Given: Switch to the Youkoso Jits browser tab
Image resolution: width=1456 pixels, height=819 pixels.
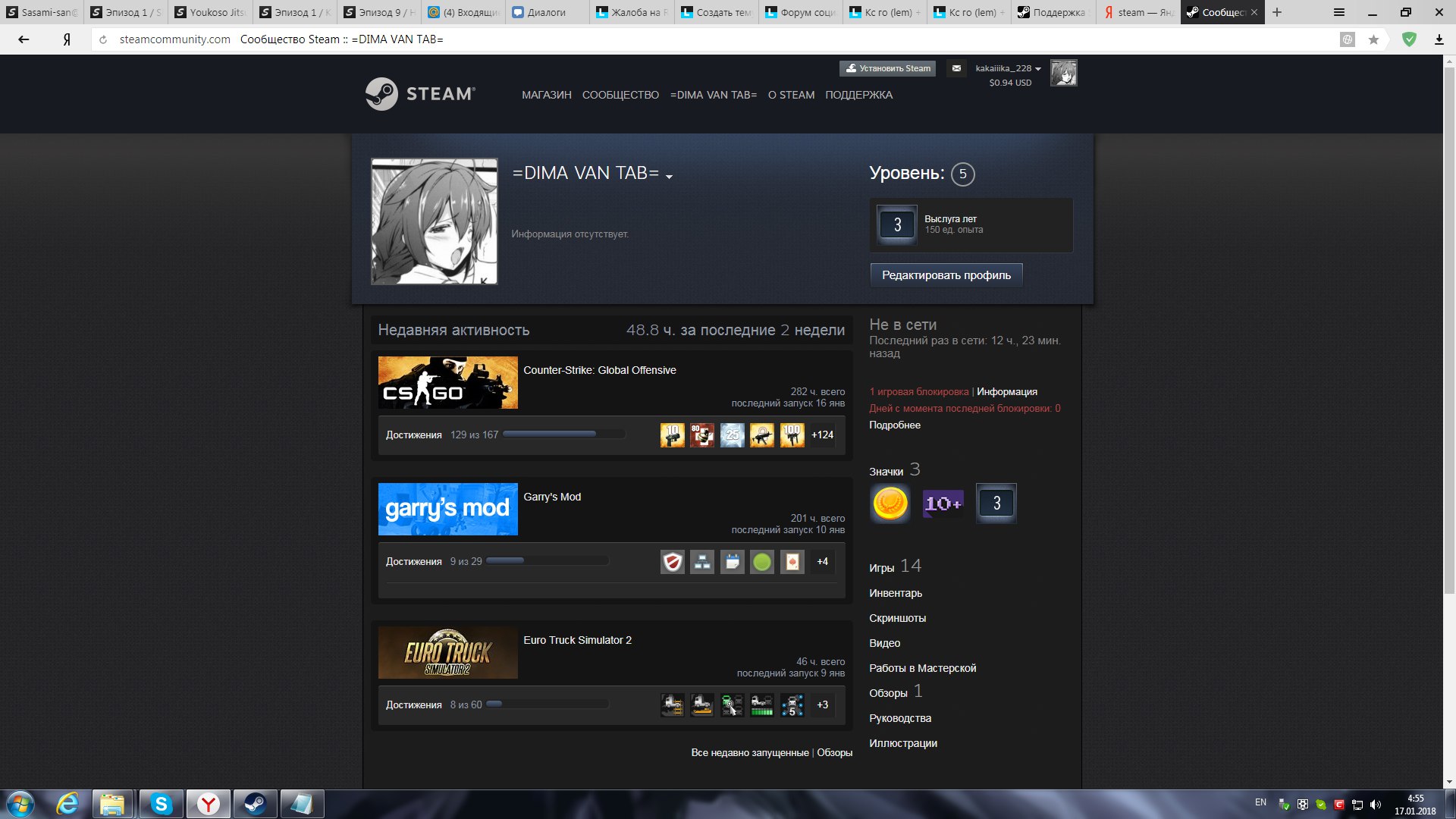Looking at the screenshot, I should (209, 12).
